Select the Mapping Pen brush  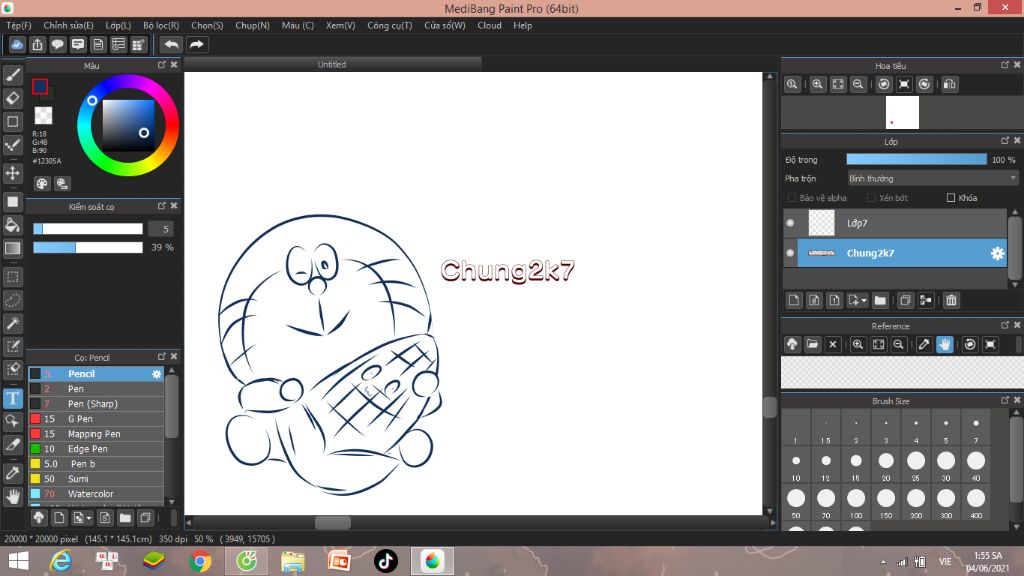click(95, 434)
